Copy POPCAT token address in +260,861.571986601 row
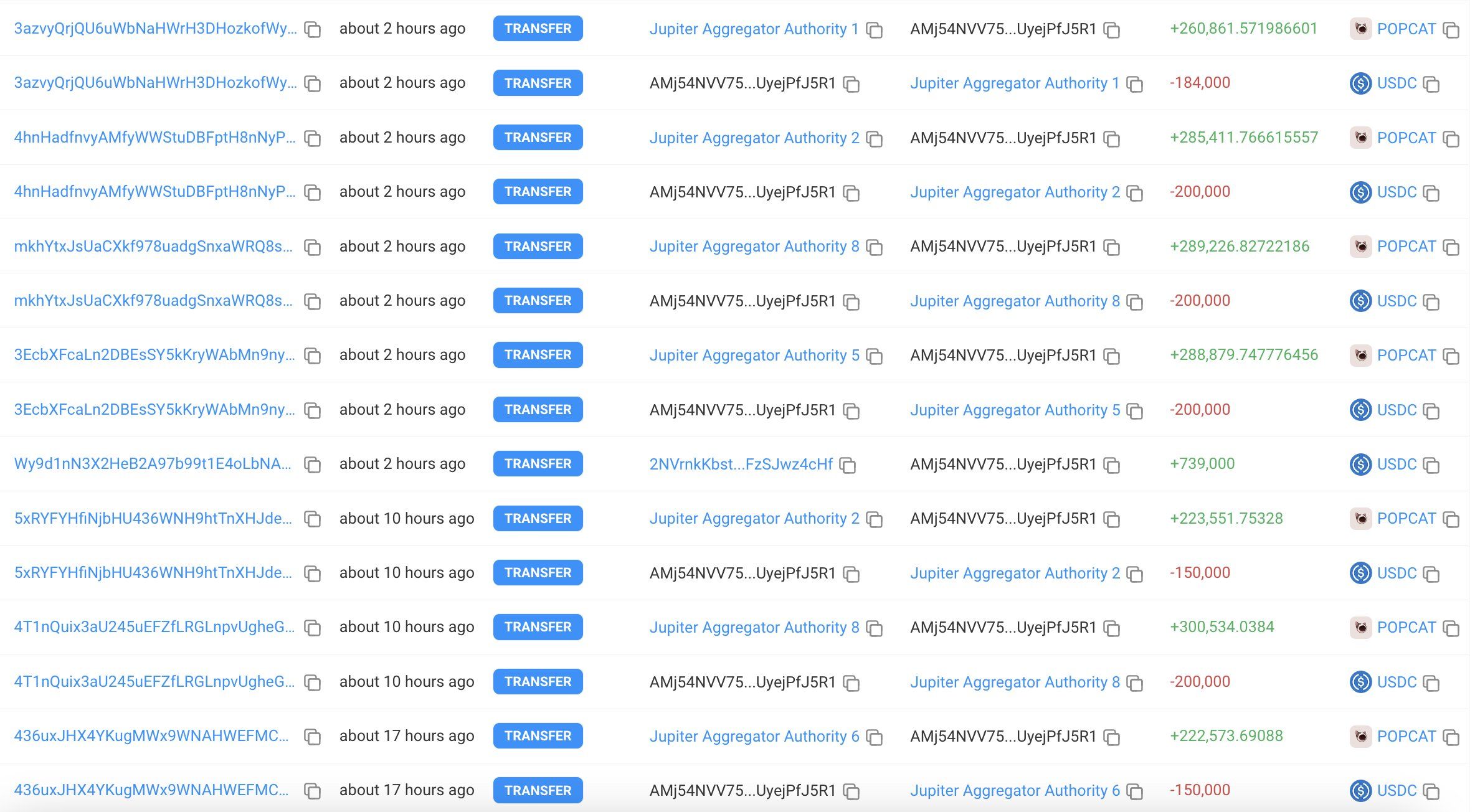Image resolution: width=1480 pixels, height=812 pixels. point(1451,29)
